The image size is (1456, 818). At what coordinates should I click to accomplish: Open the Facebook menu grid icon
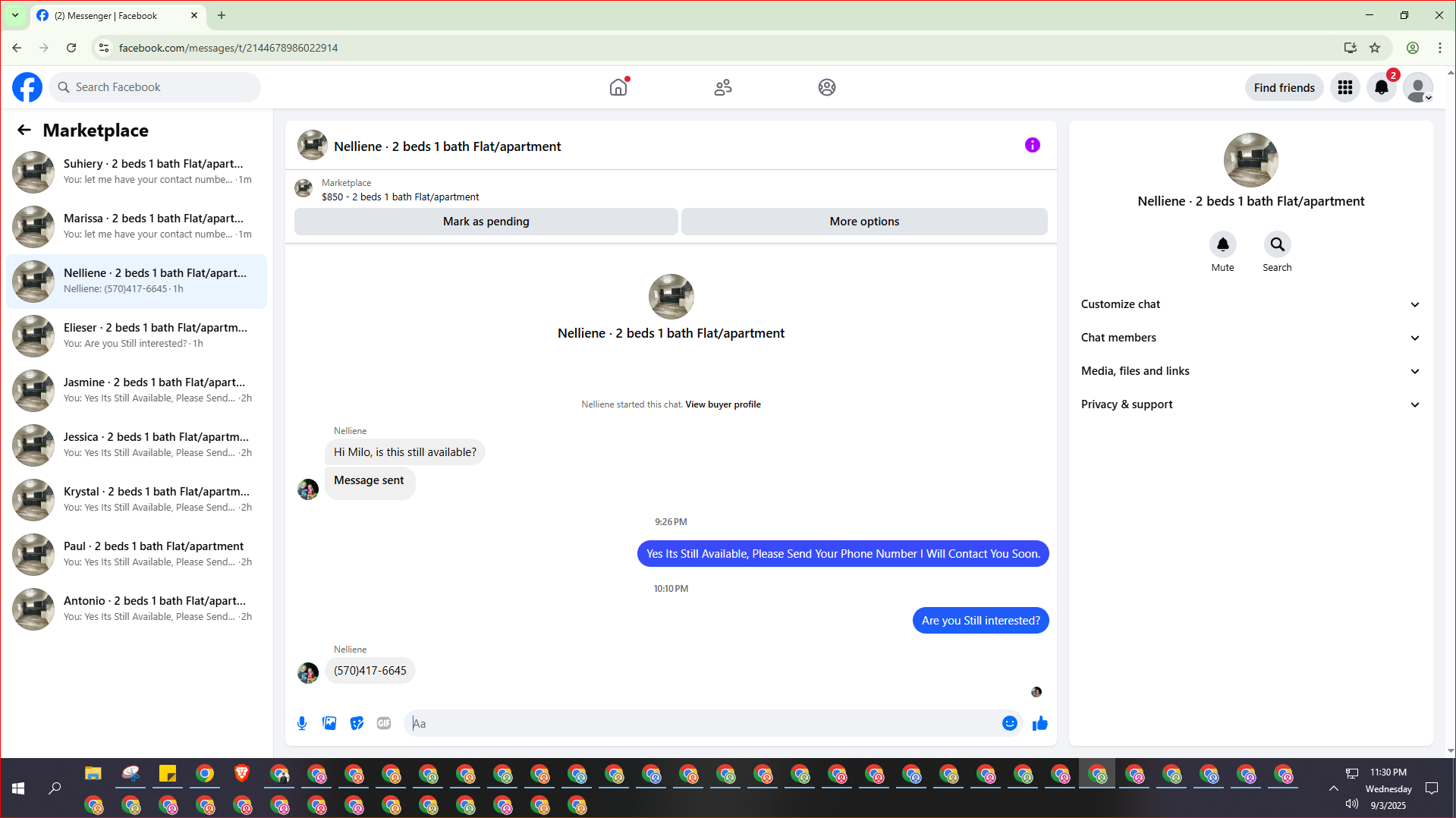tap(1345, 87)
